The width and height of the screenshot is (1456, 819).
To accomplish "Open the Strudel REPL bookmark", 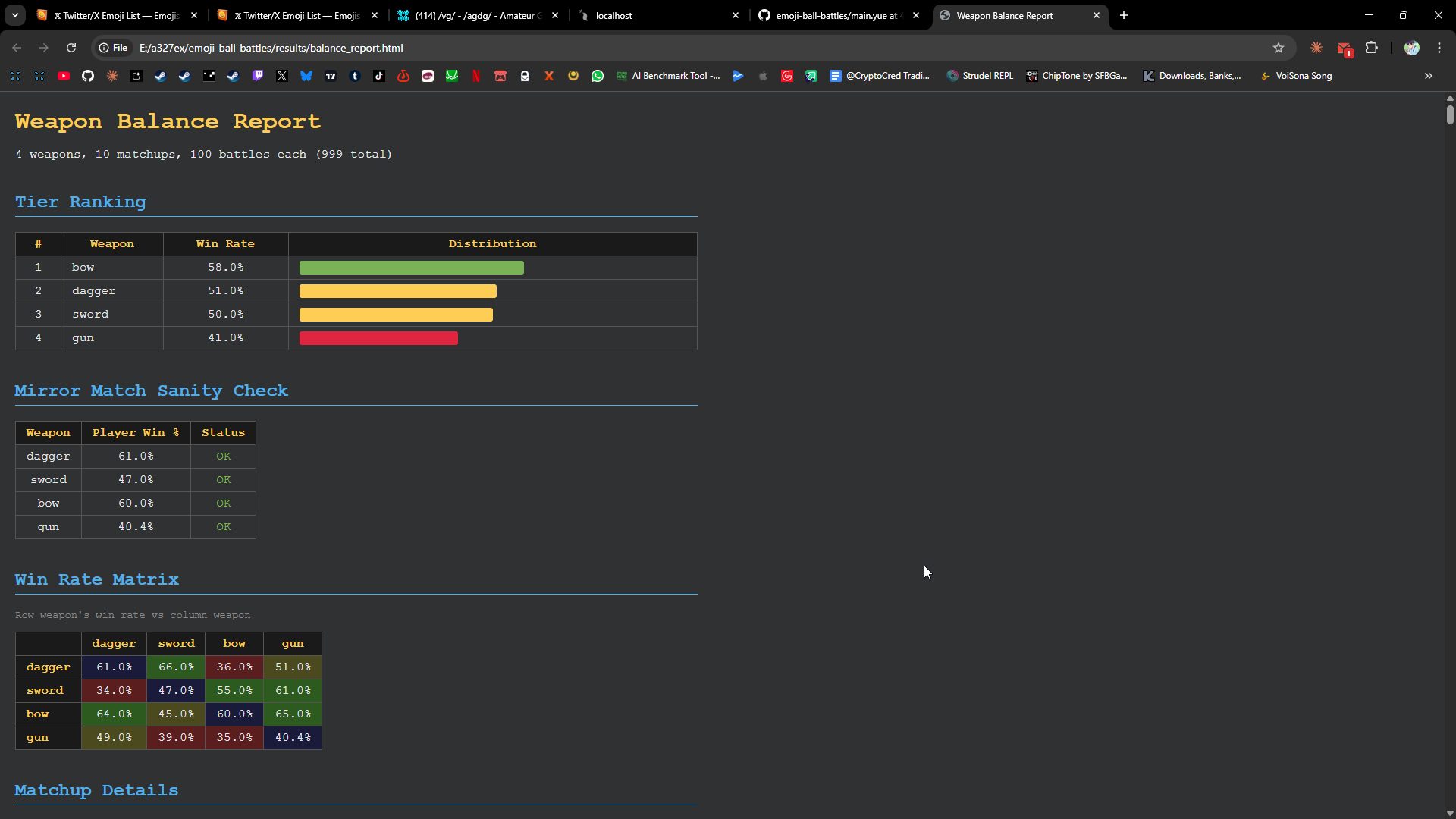I will click(x=980, y=76).
